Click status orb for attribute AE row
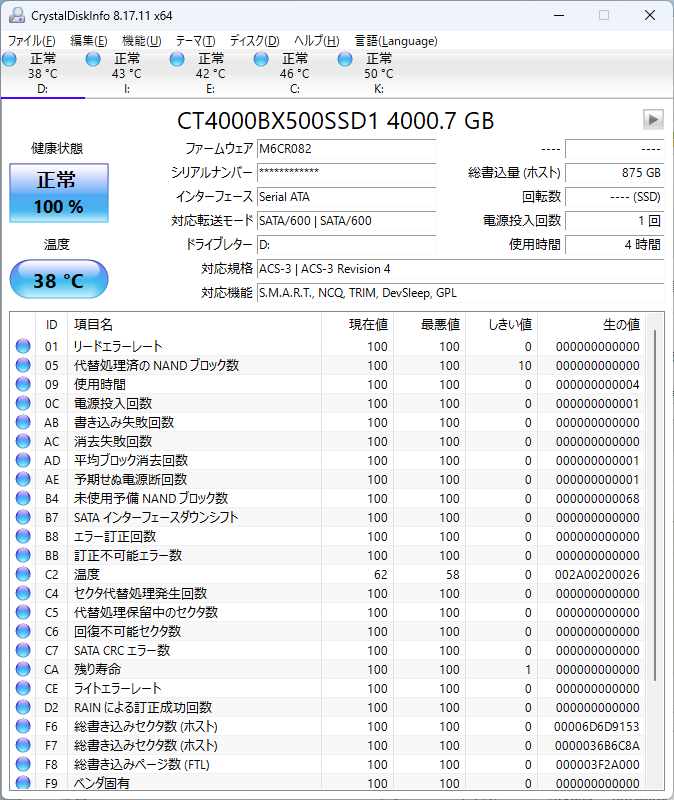 pyautogui.click(x=23, y=479)
